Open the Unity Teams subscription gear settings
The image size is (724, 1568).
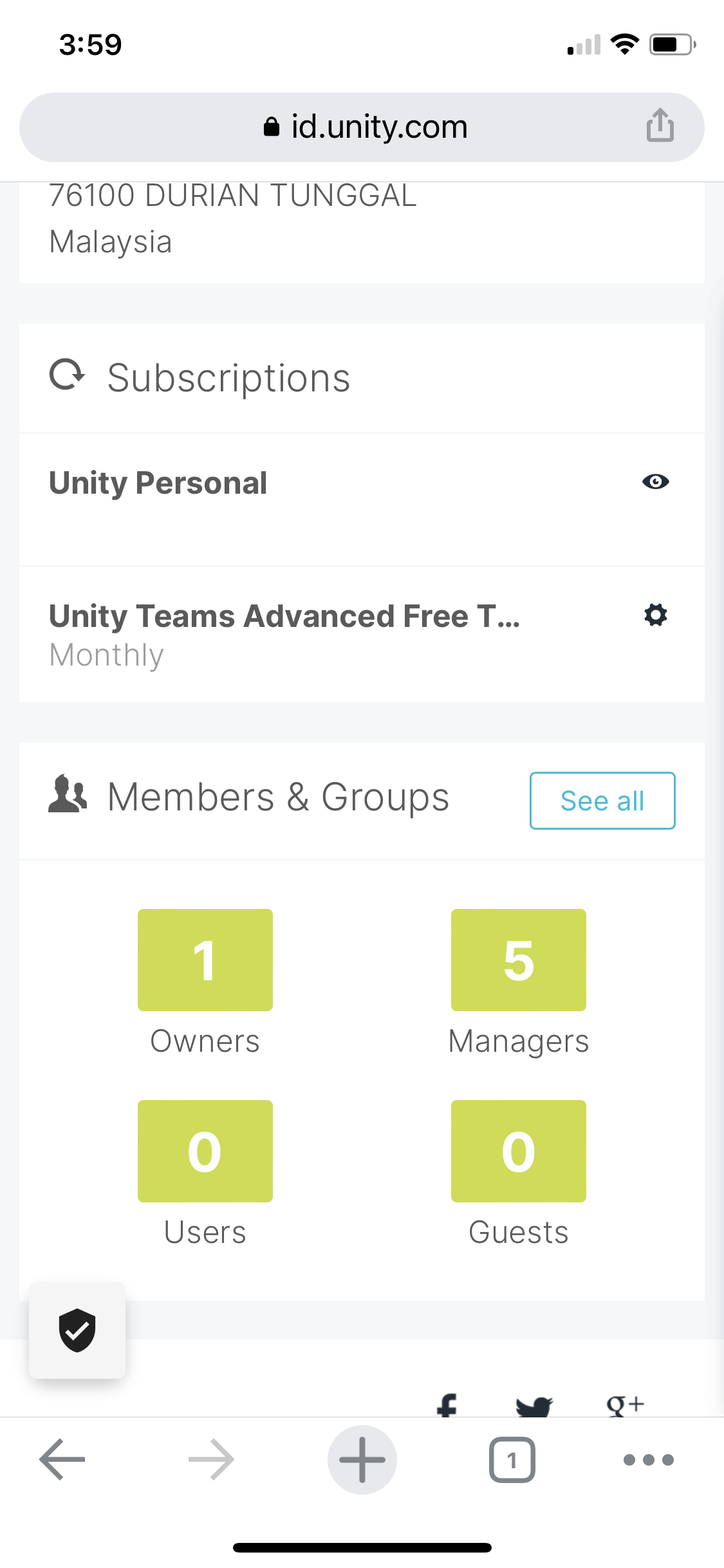click(655, 615)
